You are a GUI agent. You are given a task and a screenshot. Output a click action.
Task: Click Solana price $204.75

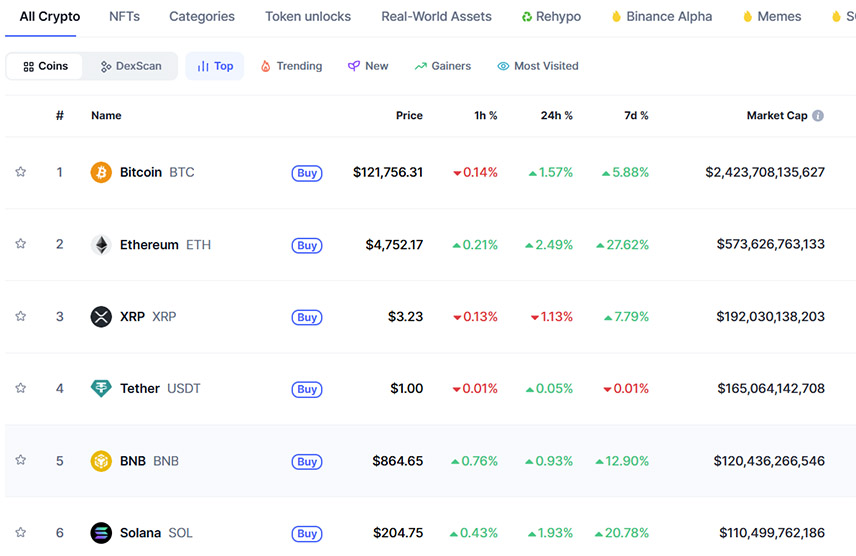(398, 533)
